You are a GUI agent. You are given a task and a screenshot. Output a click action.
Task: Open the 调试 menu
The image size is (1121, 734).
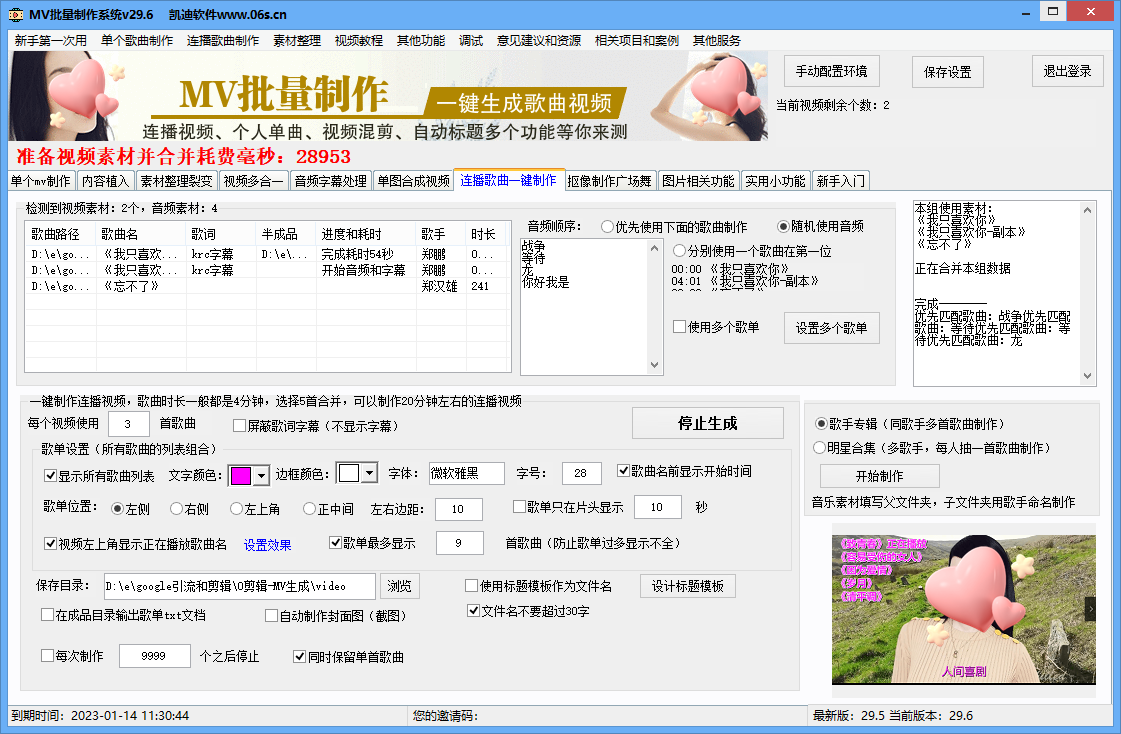(471, 41)
